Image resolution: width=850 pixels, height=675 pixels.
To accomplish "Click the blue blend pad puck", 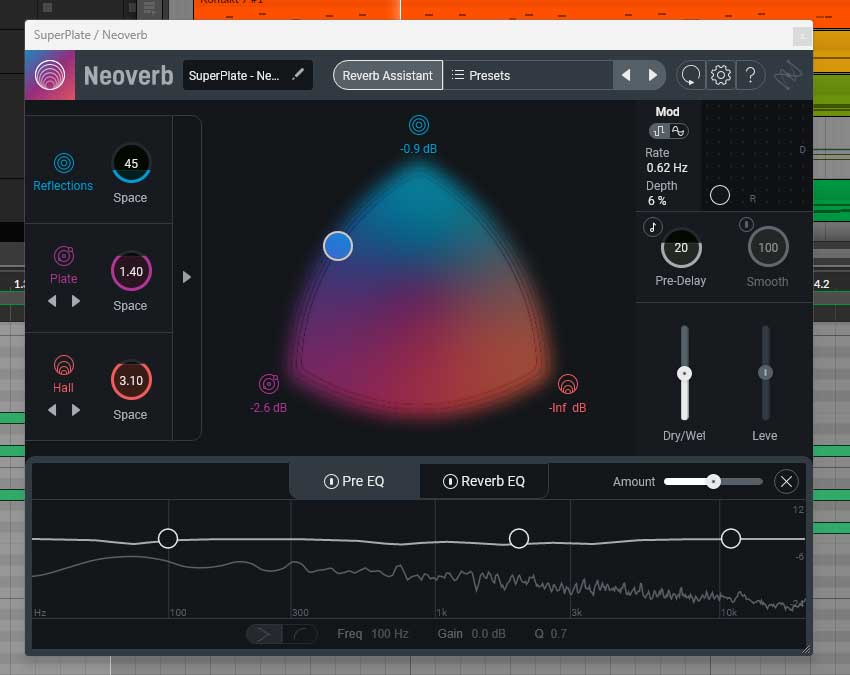I will [338, 246].
